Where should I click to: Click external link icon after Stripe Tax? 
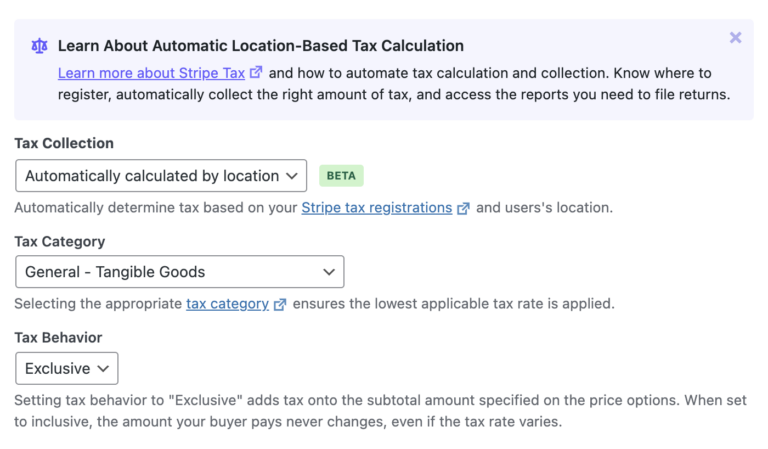pos(256,72)
